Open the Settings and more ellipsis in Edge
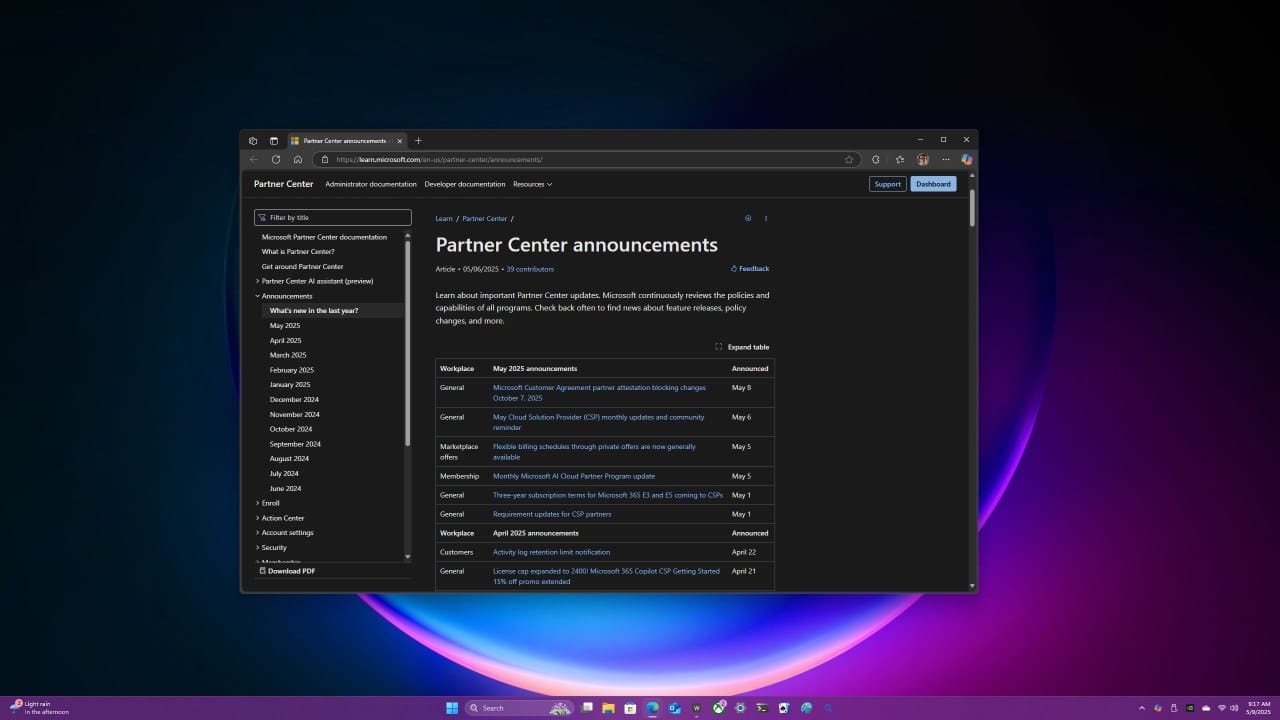1280x720 pixels. pyautogui.click(x=946, y=159)
